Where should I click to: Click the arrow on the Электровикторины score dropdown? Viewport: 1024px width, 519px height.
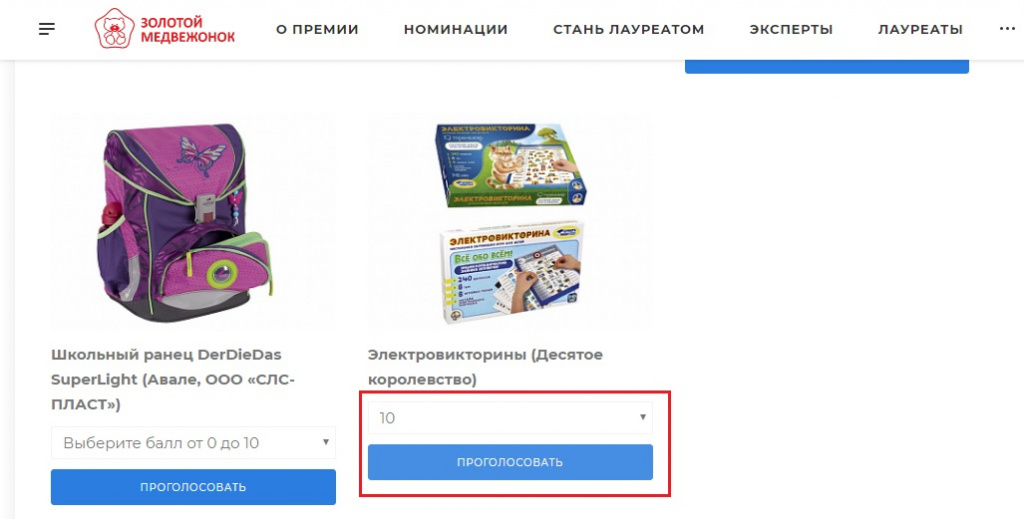tap(643, 417)
